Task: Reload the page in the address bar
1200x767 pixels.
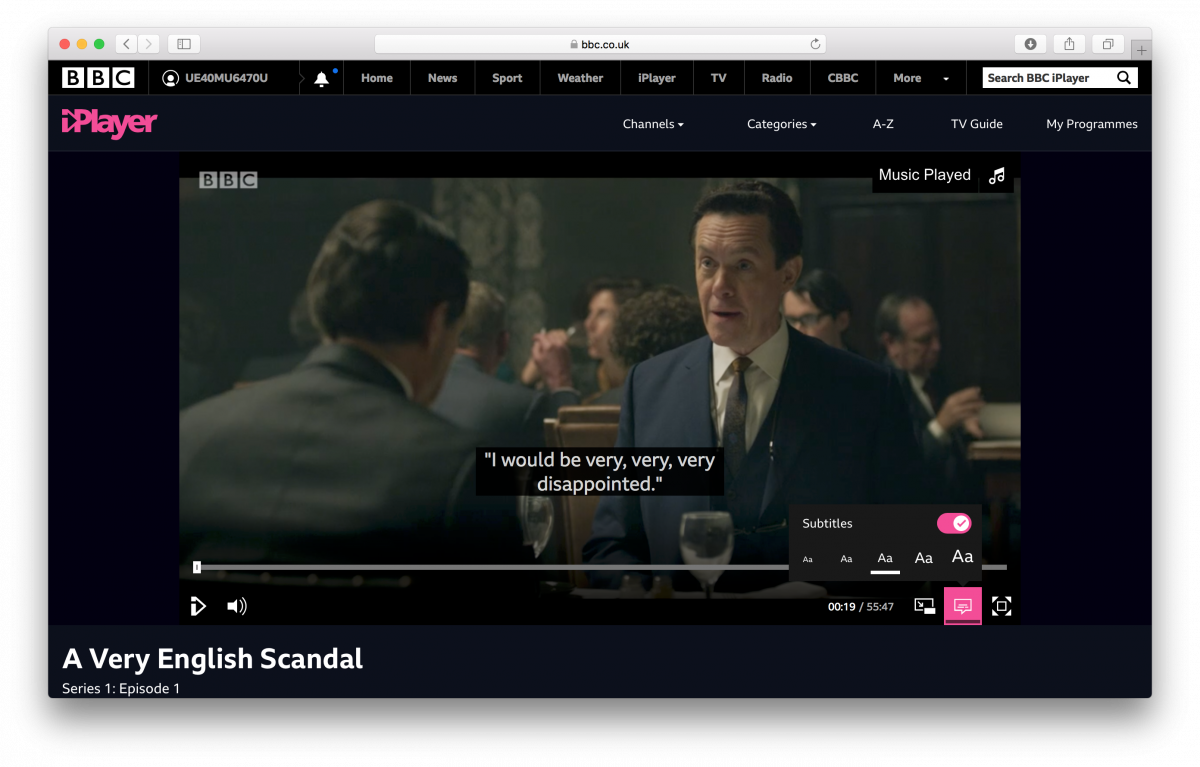Action: tap(815, 44)
